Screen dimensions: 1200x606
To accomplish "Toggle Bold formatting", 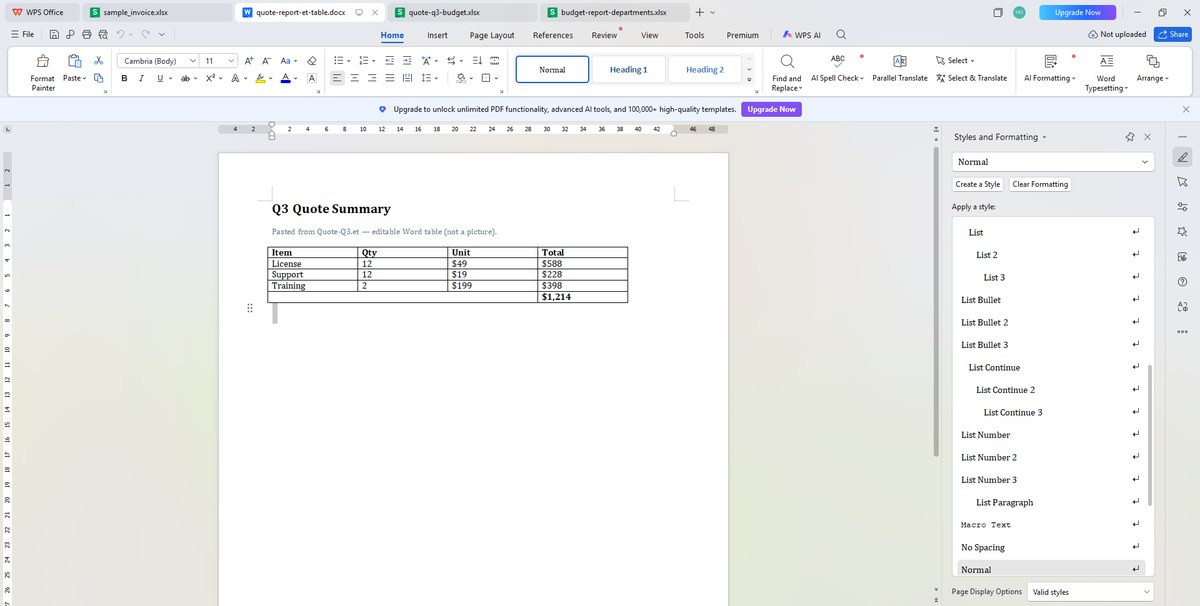I will pyautogui.click(x=125, y=78).
